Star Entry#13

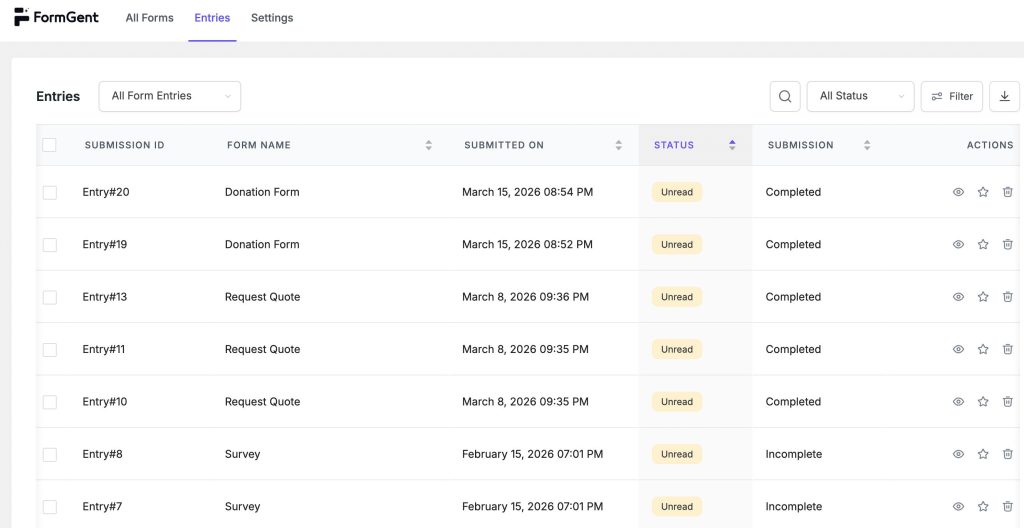point(983,297)
